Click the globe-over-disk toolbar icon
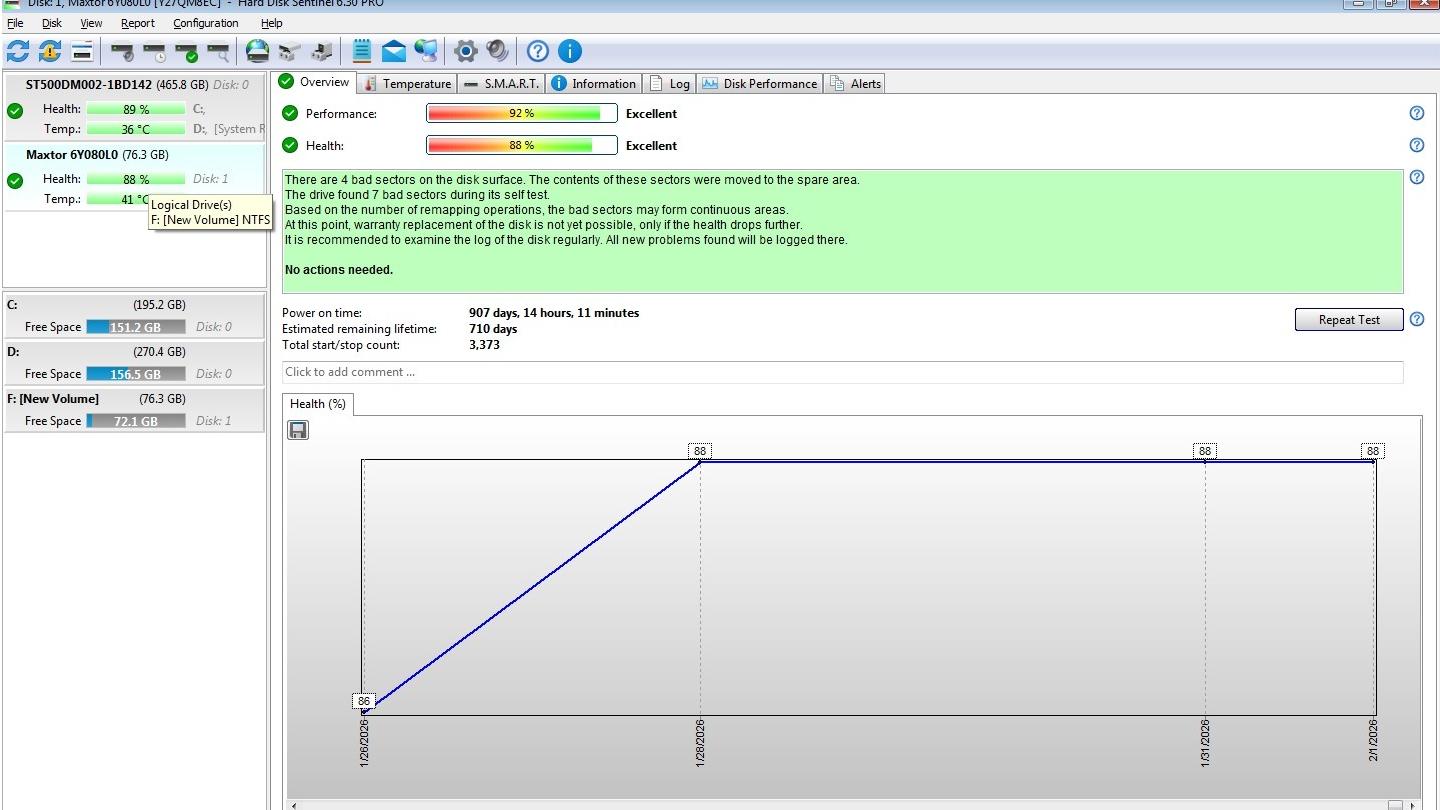The height and width of the screenshot is (810, 1440). [257, 51]
